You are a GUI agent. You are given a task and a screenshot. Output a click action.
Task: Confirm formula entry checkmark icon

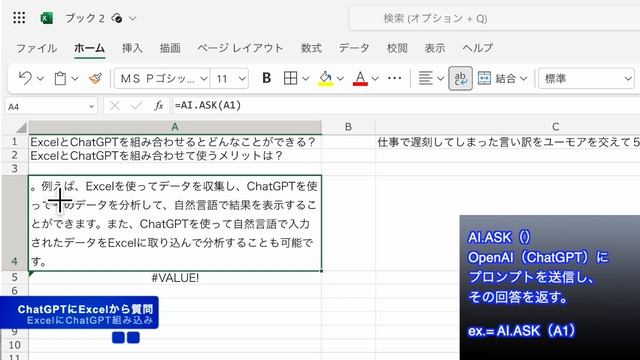tap(137, 106)
